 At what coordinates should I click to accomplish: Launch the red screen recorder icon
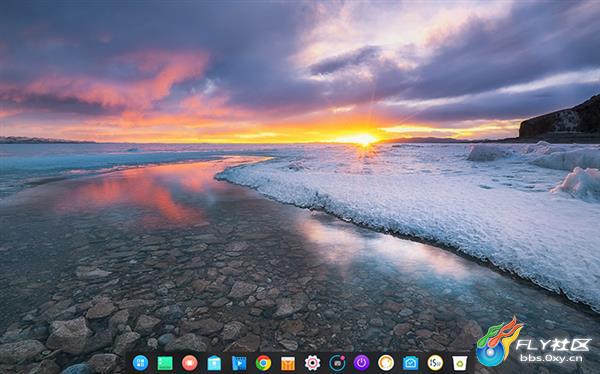click(189, 363)
